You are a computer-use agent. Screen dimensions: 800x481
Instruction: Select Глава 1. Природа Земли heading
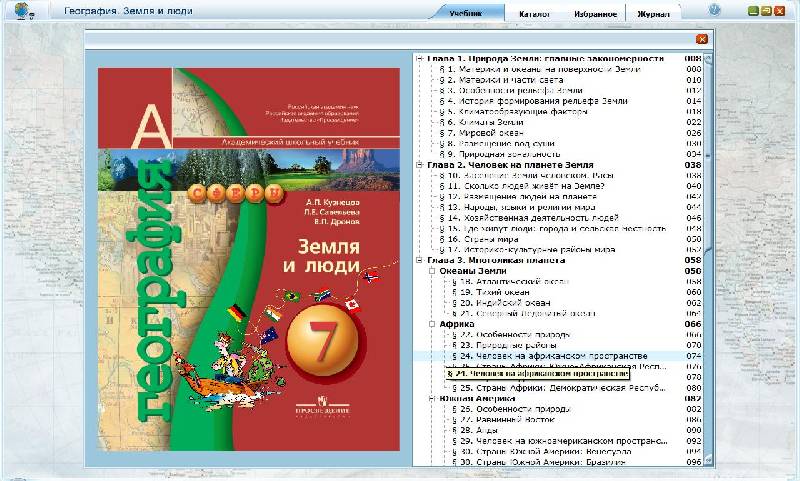tap(545, 59)
